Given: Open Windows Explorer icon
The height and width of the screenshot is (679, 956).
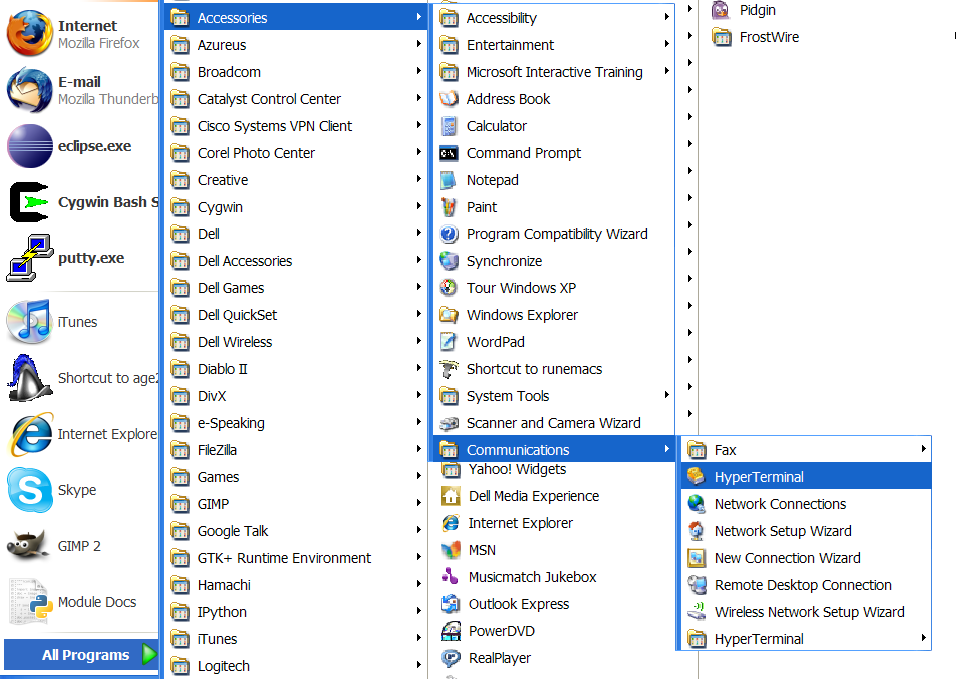Looking at the screenshot, I should click(449, 315).
